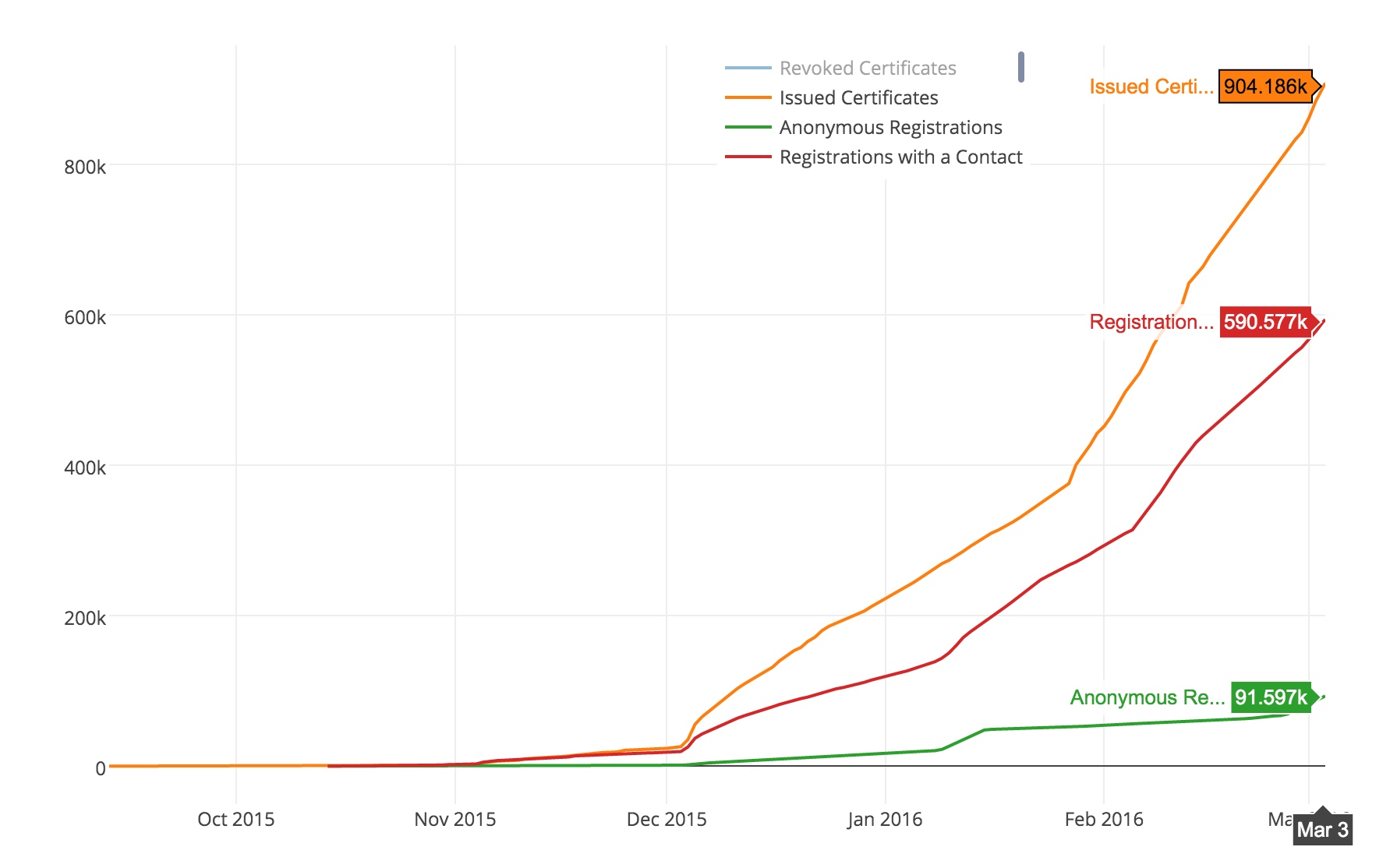Select the Nov 2015 axis tick label

pyautogui.click(x=454, y=820)
